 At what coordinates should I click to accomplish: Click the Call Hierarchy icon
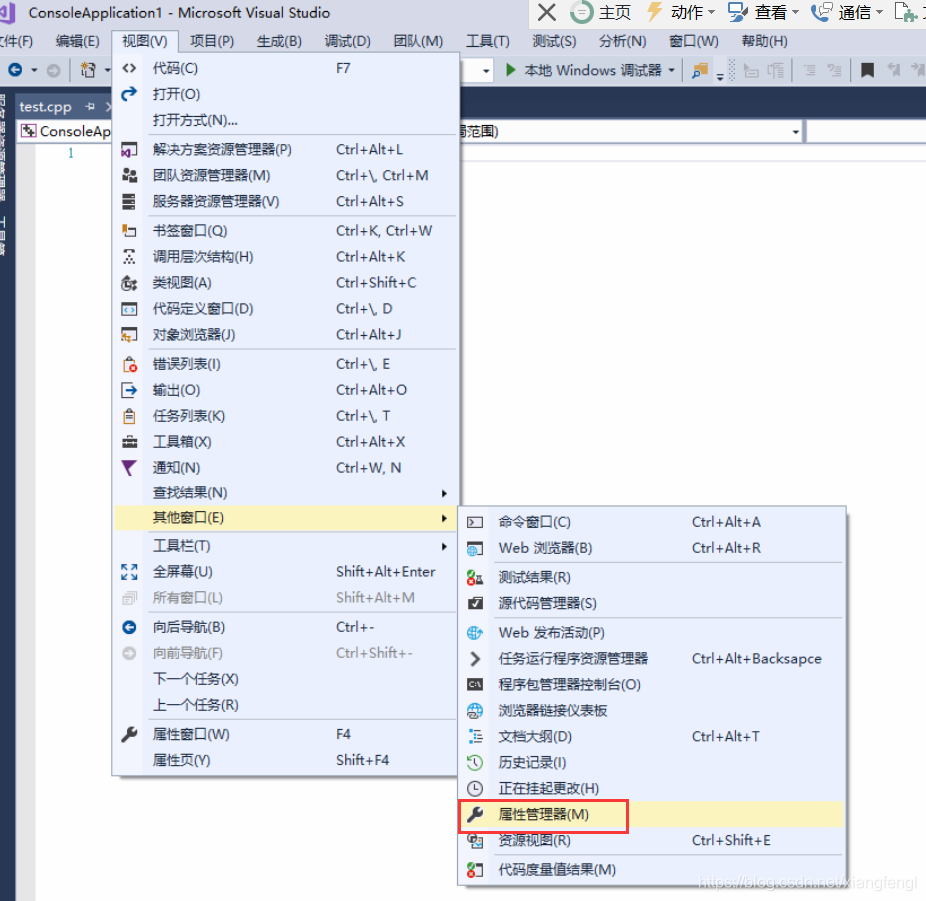129,257
